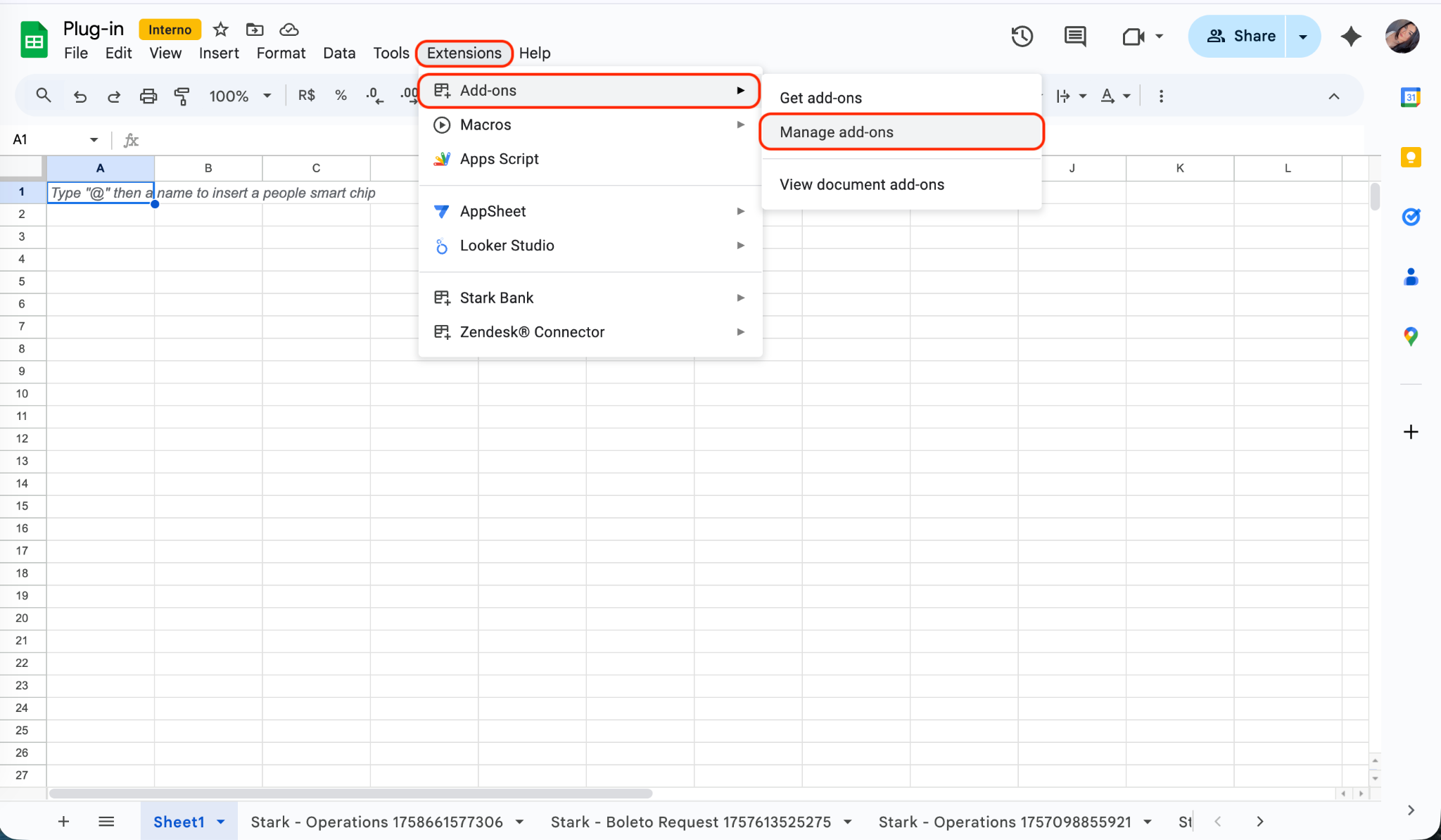Screen dimensions: 1441x840
Task: Open Google Maps side panel icon
Action: click(1411, 336)
